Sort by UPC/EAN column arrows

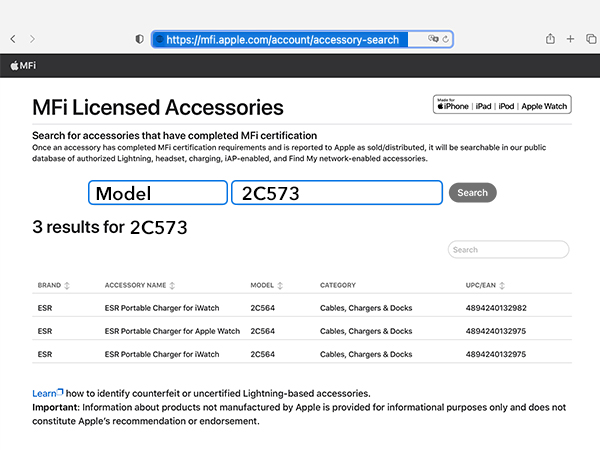point(502,285)
